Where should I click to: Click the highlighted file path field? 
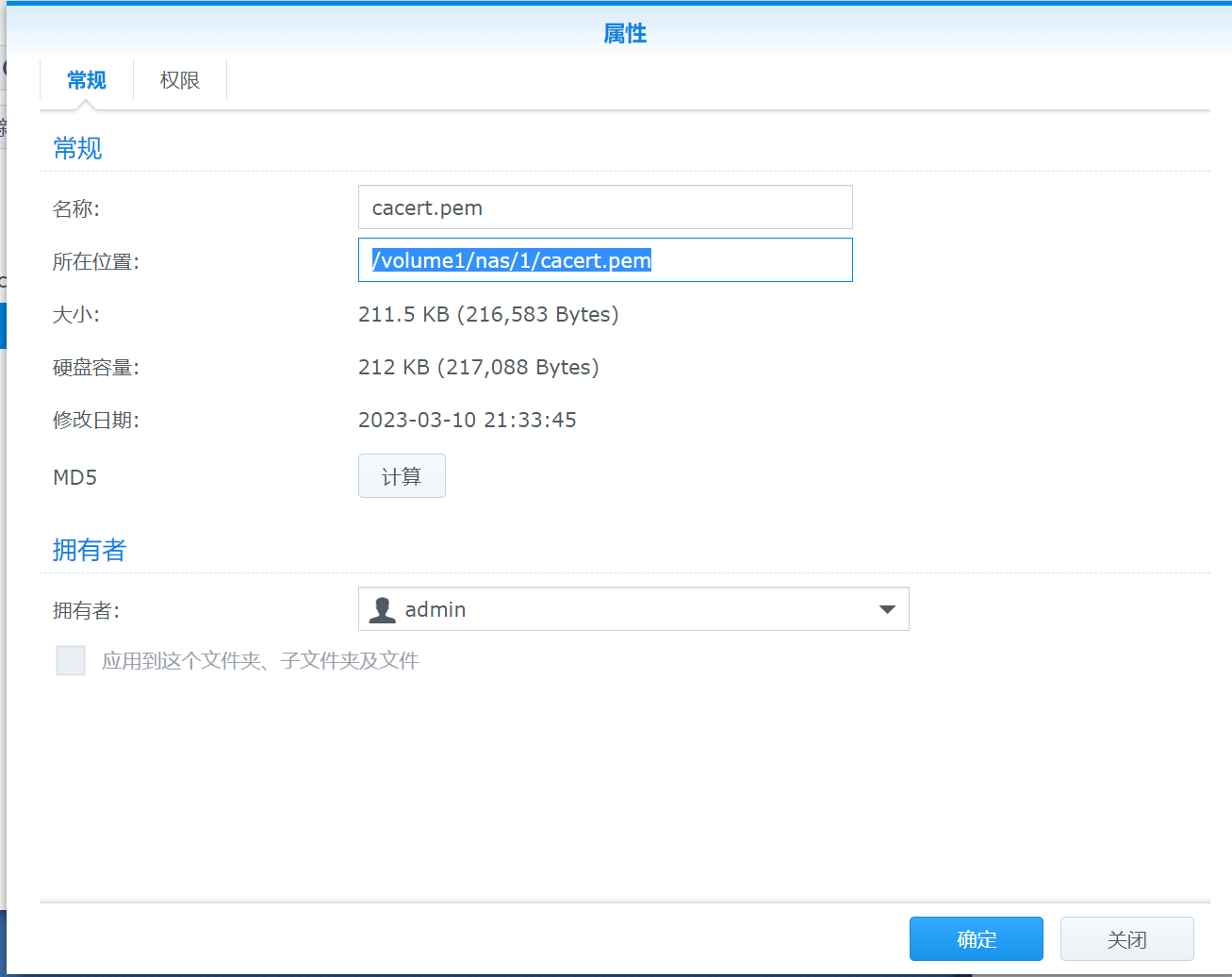[605, 259]
